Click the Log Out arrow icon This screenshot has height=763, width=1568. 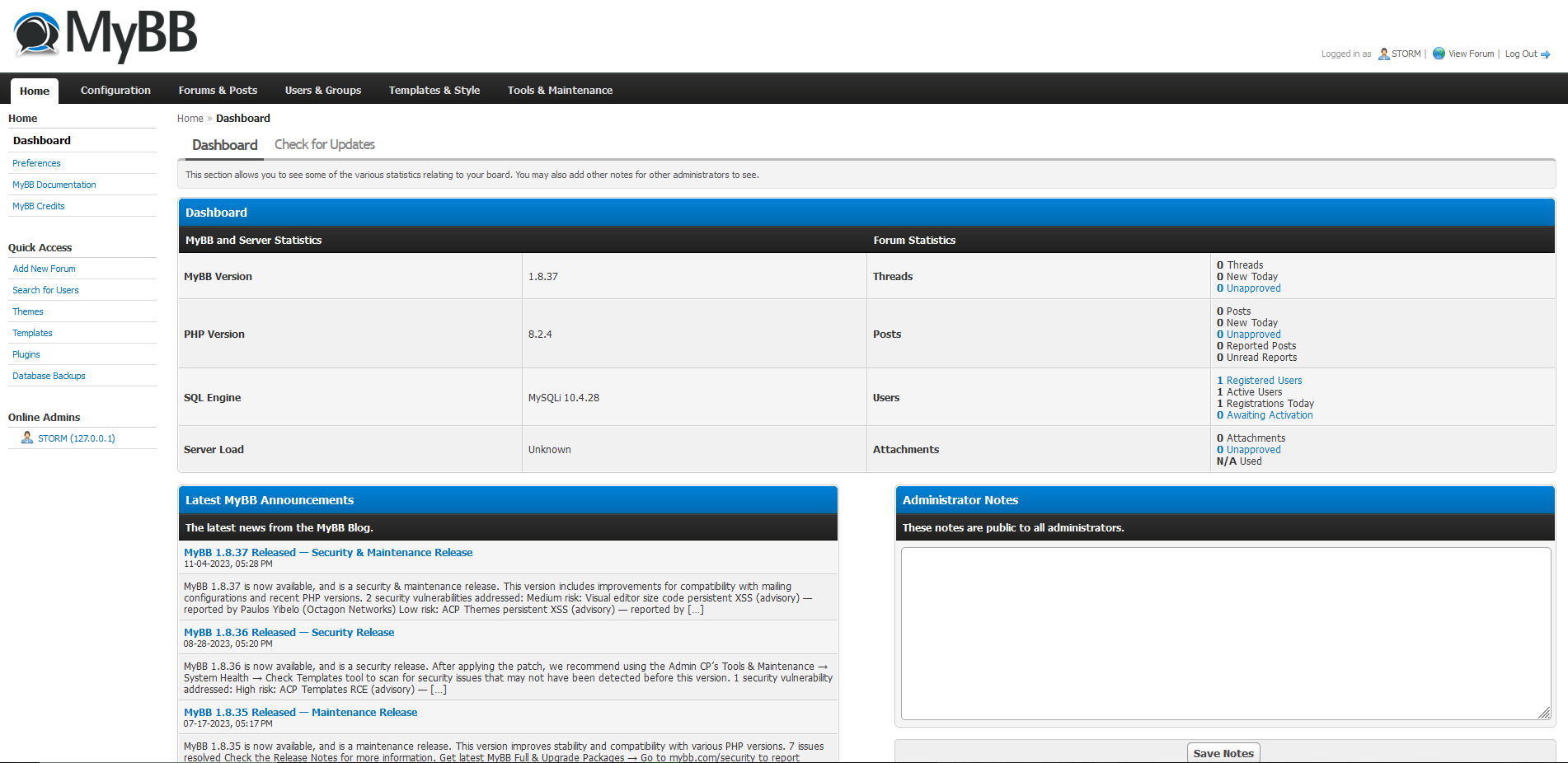coord(1546,54)
